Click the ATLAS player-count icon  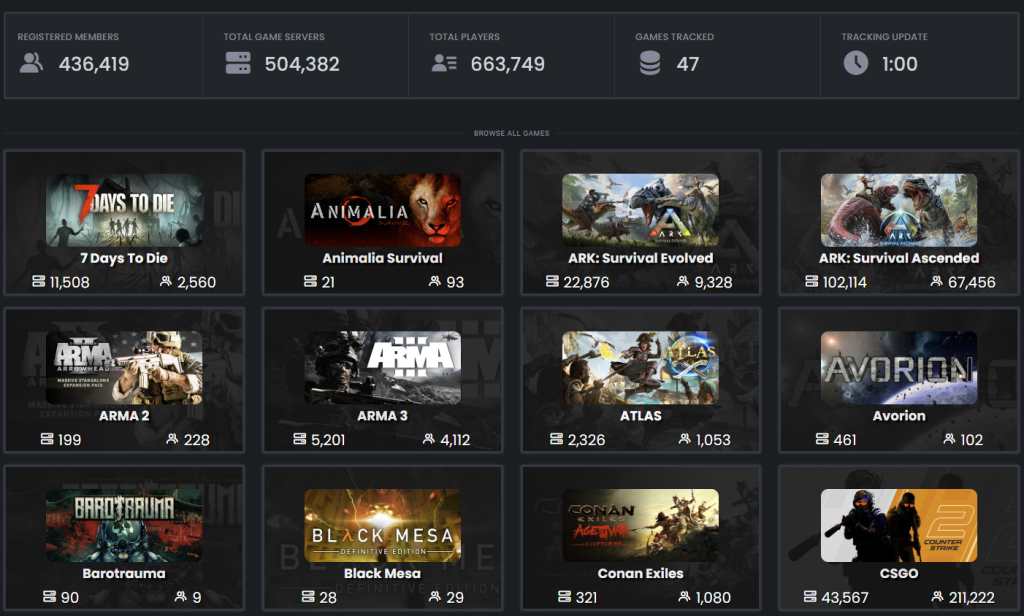685,438
